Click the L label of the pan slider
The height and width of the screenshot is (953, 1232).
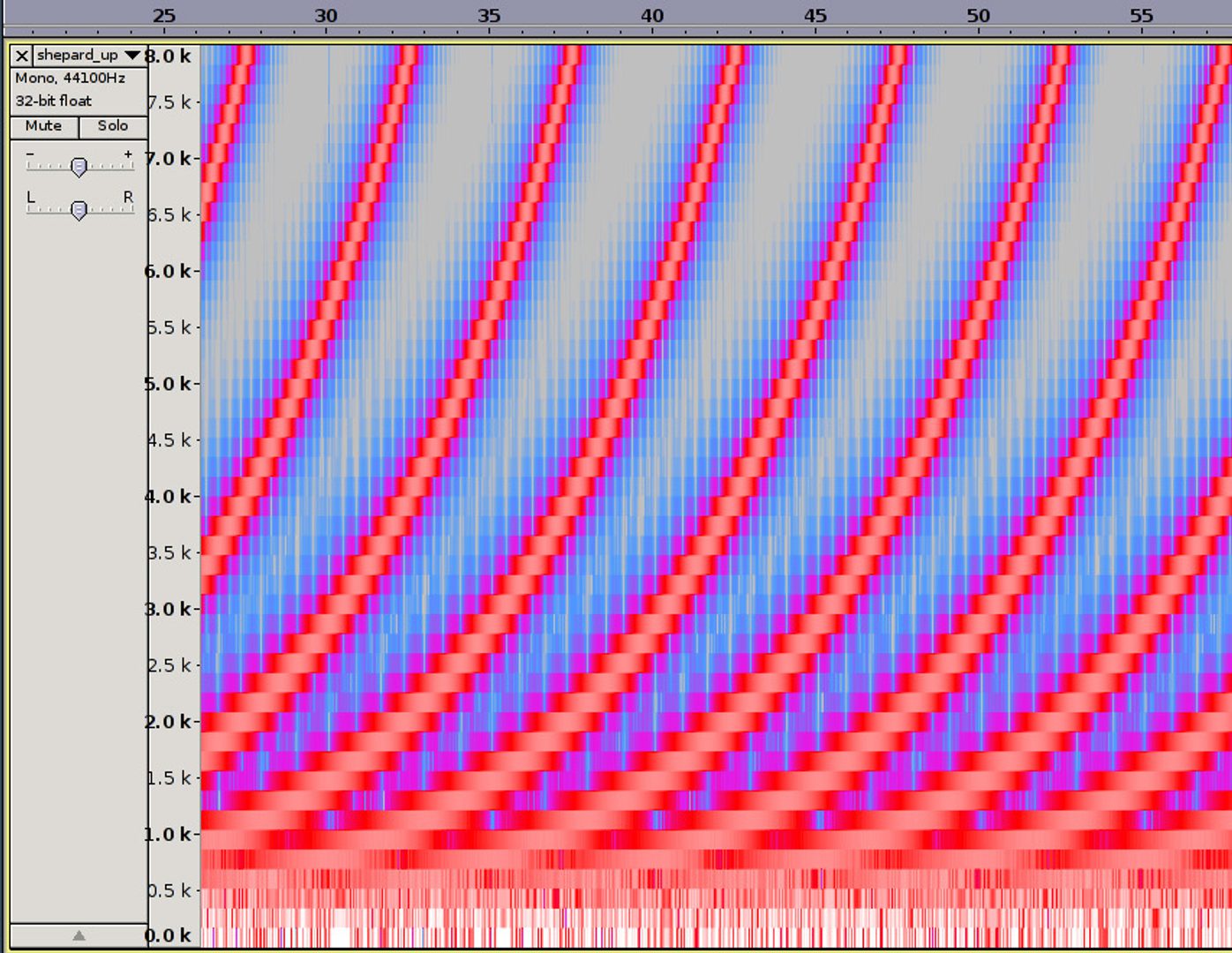[x=31, y=197]
